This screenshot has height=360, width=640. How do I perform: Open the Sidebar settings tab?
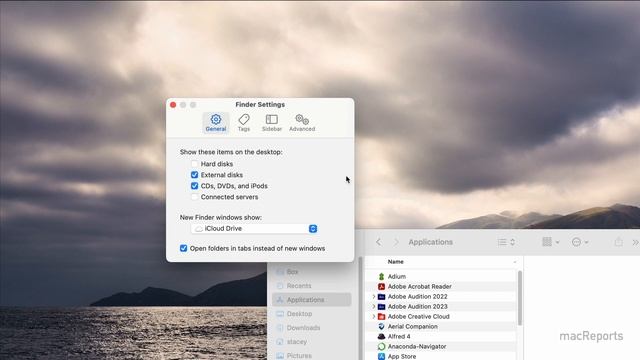[271, 122]
